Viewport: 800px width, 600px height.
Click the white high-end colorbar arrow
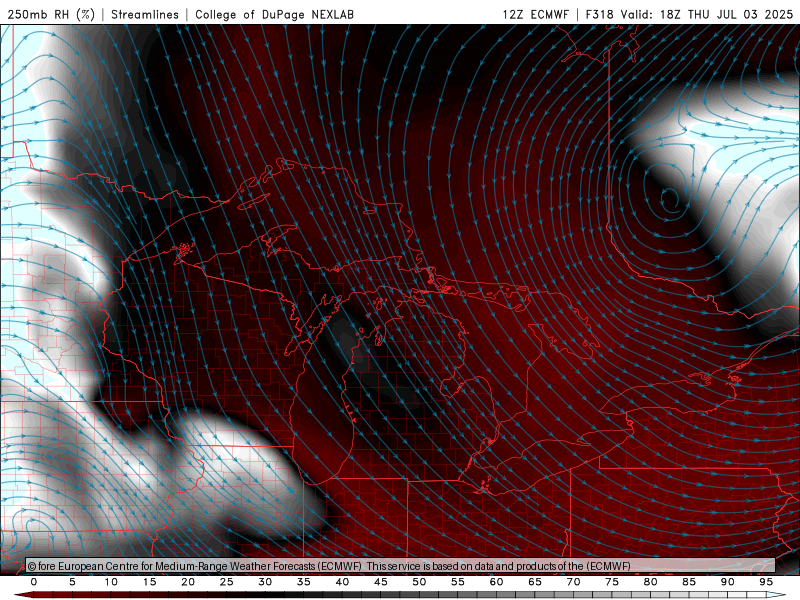(777, 595)
